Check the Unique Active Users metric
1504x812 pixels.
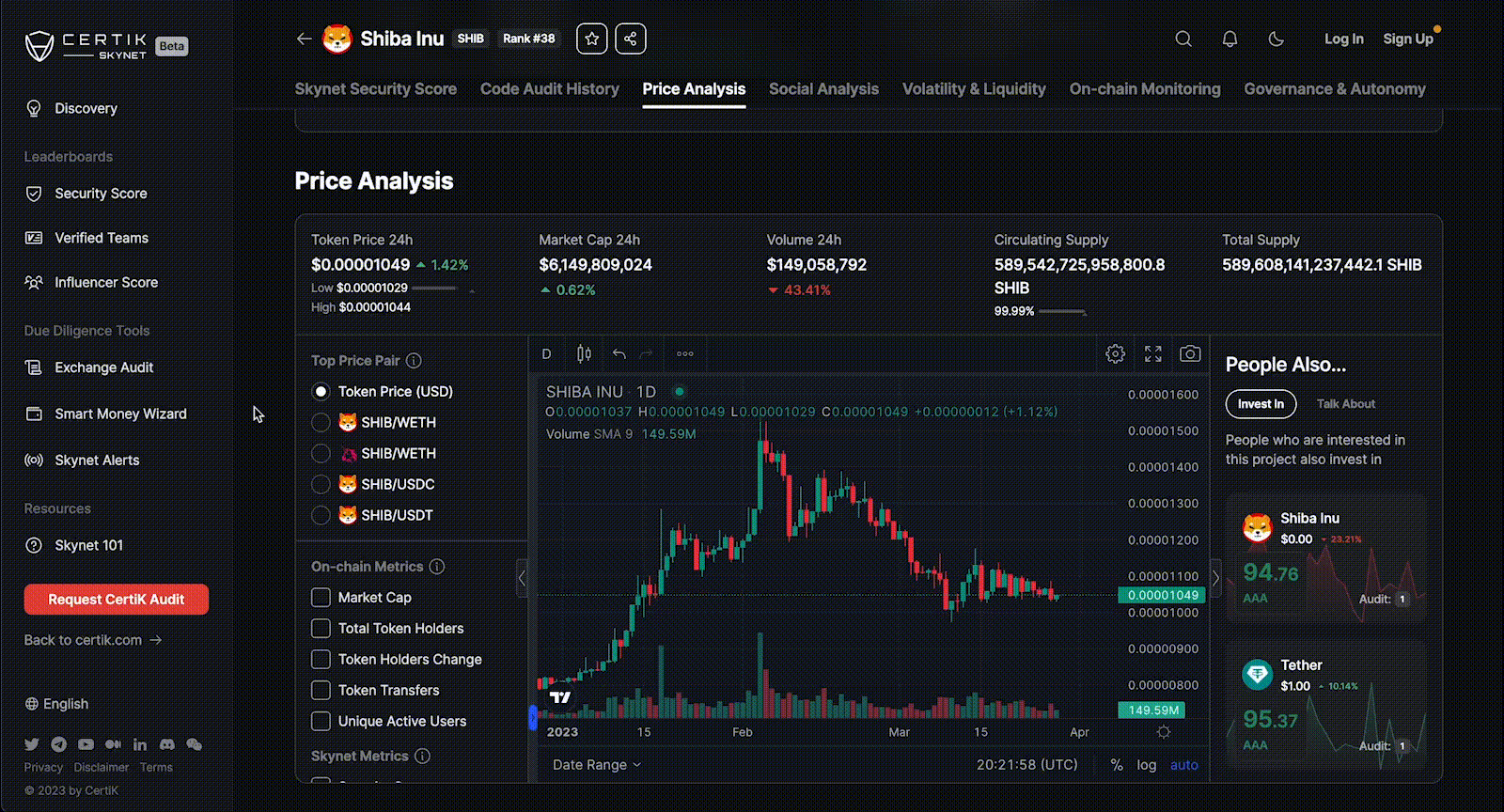(x=321, y=721)
